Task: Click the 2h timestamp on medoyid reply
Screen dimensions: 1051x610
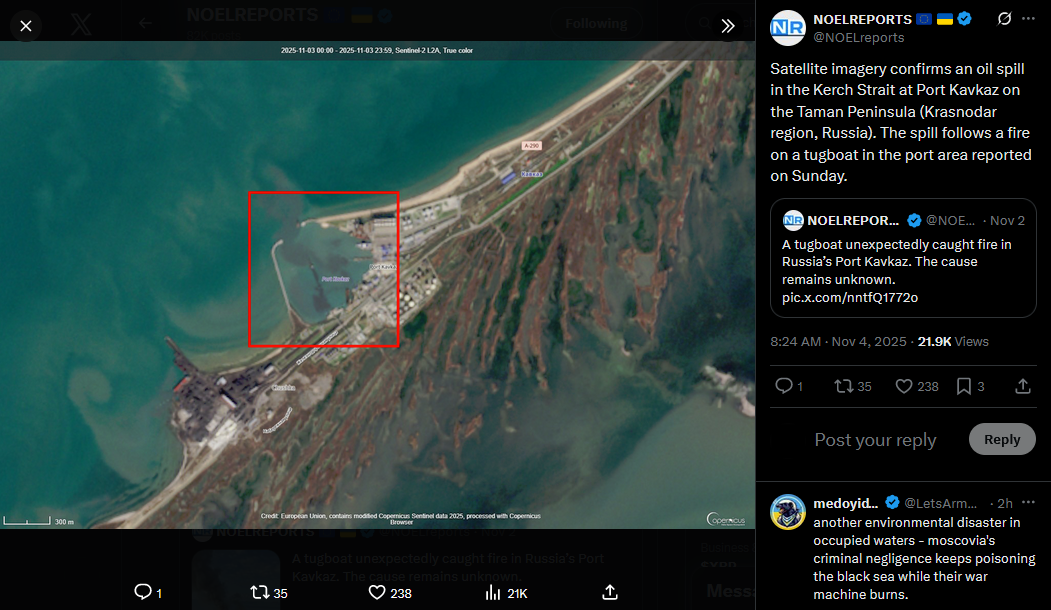Action: point(1005,503)
